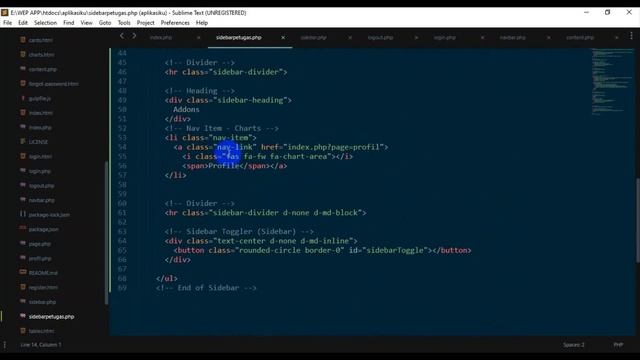Click the word "Profile" on line 56
The image size is (640, 360).
(224, 166)
